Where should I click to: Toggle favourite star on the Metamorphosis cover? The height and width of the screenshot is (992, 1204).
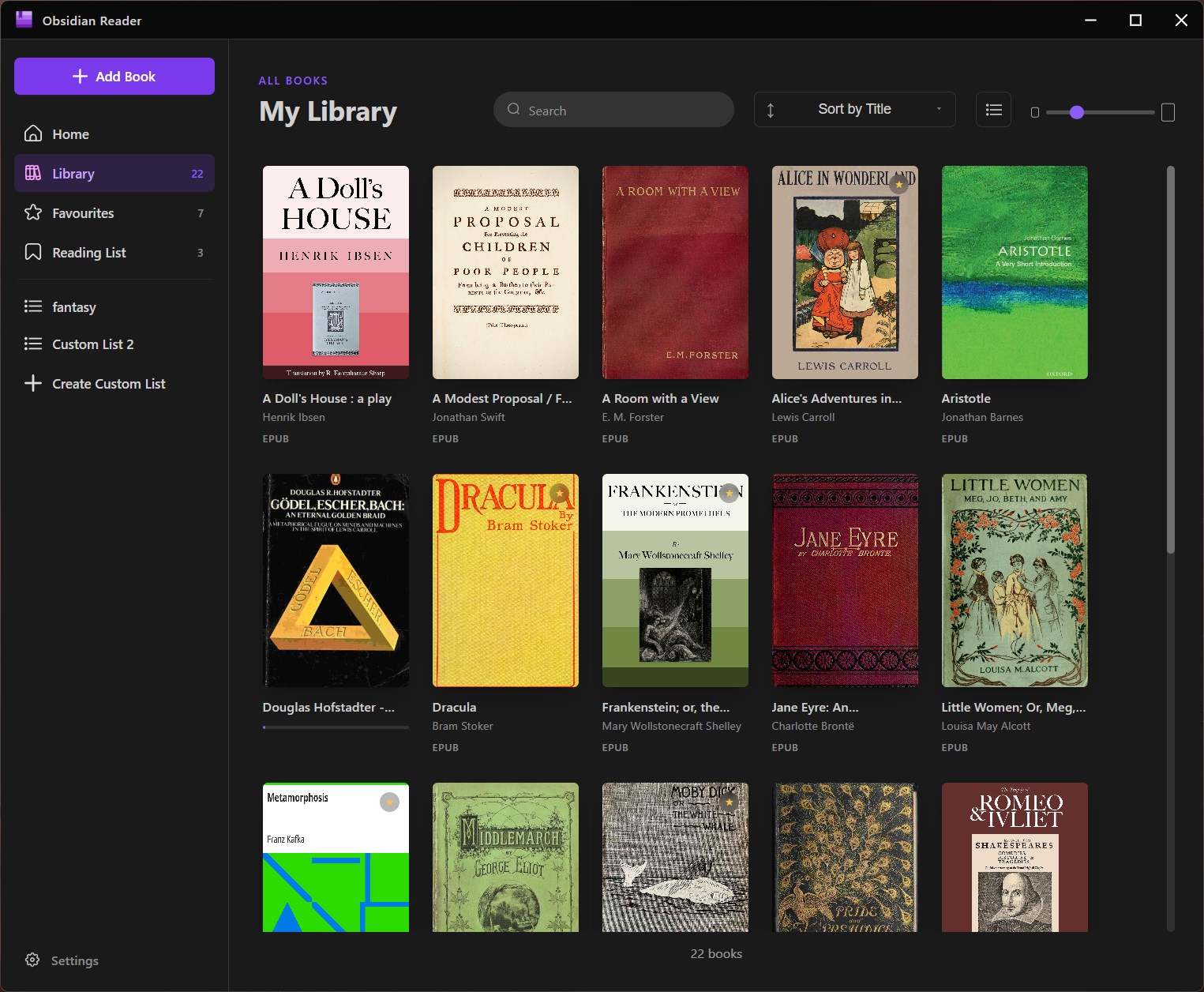pyautogui.click(x=390, y=802)
